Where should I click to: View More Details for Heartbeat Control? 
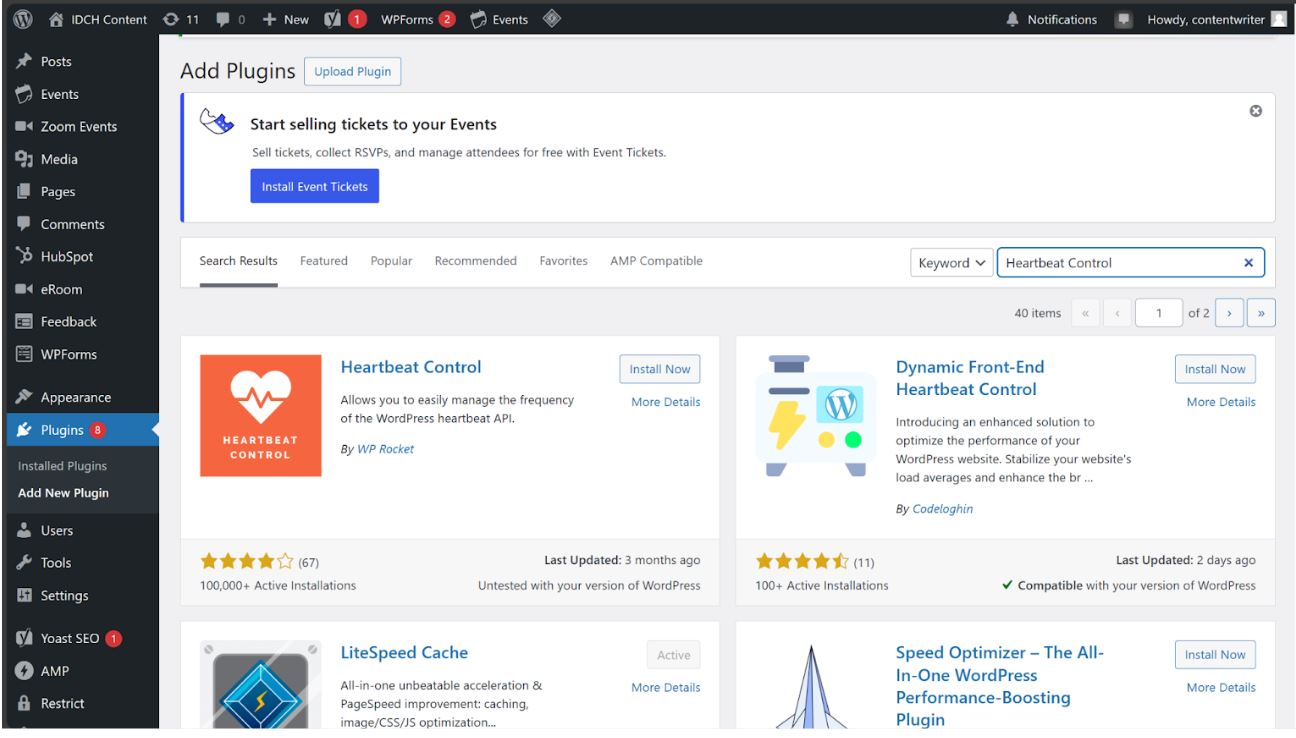click(x=666, y=402)
